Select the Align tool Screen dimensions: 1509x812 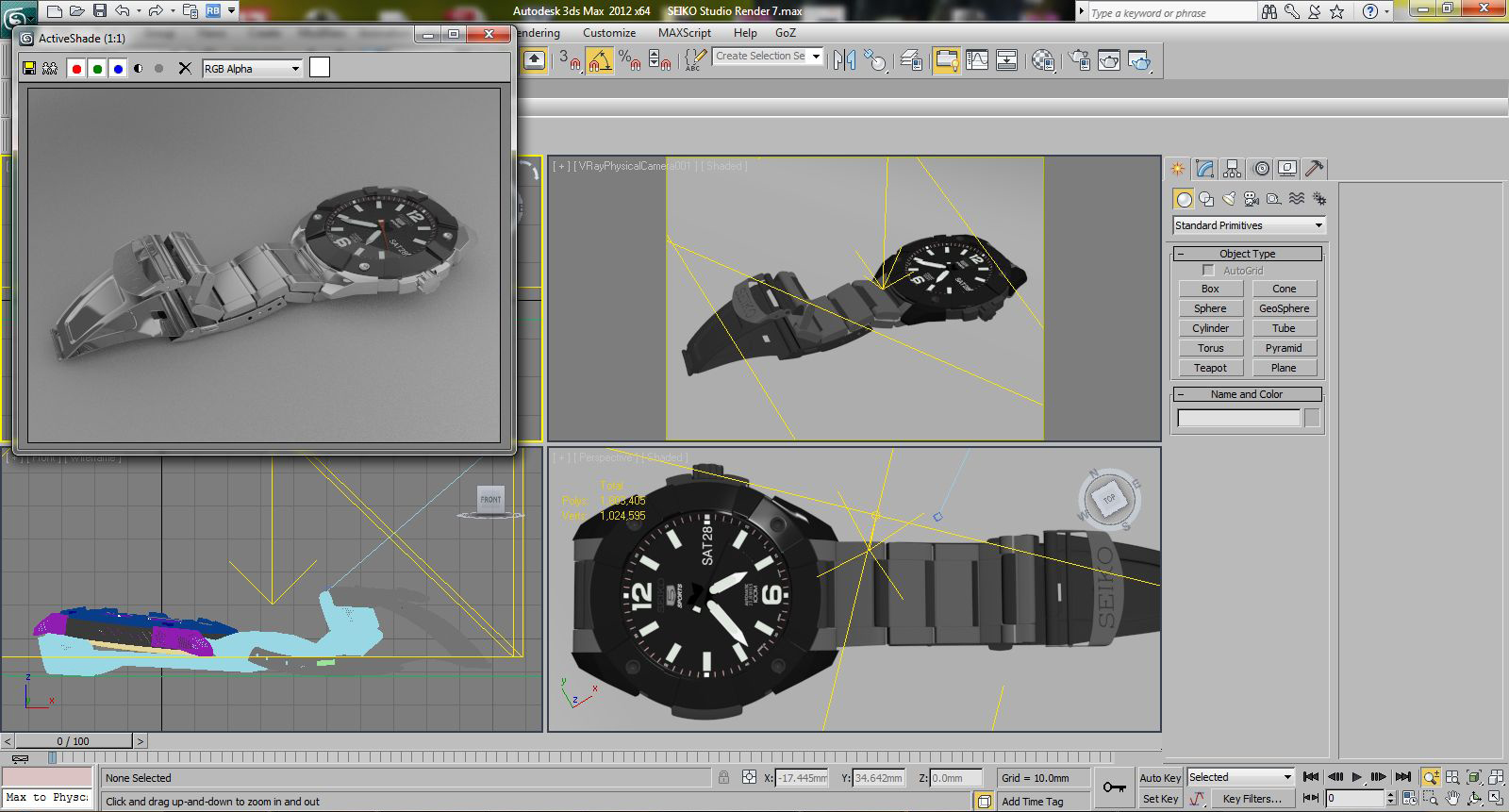coord(875,60)
